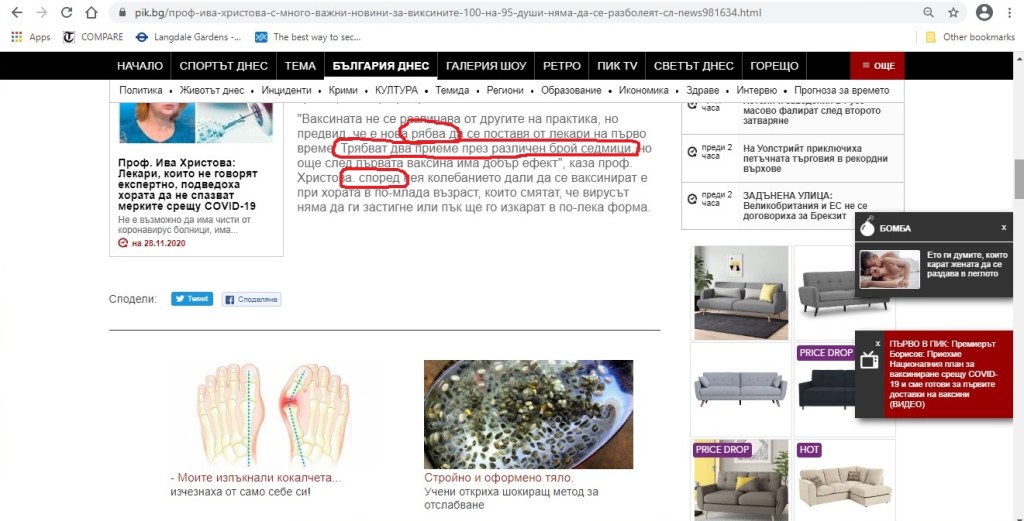This screenshot has height=521, width=1024.
Task: Share the article via Tweet button
Action: click(x=192, y=299)
